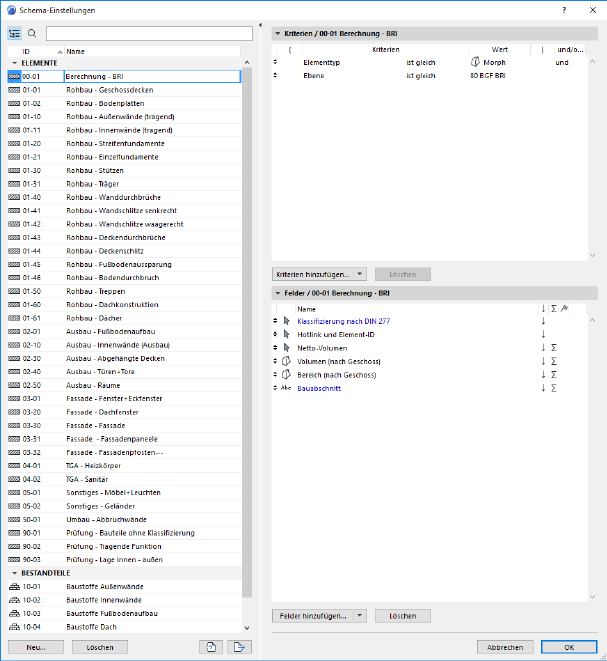Click the Felder hinzufügen button

tap(313, 616)
